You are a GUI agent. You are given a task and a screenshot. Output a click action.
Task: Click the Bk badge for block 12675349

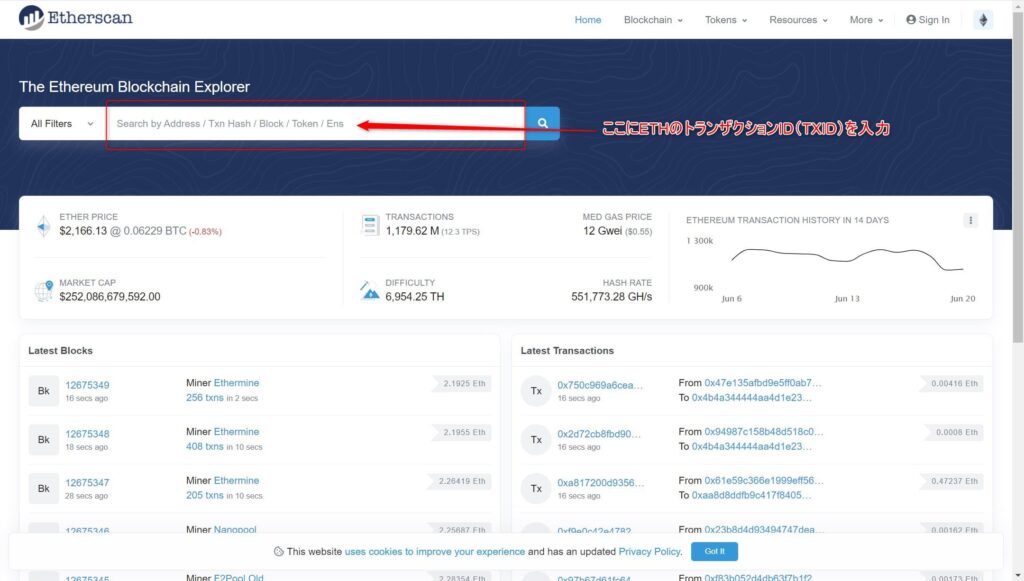(44, 391)
